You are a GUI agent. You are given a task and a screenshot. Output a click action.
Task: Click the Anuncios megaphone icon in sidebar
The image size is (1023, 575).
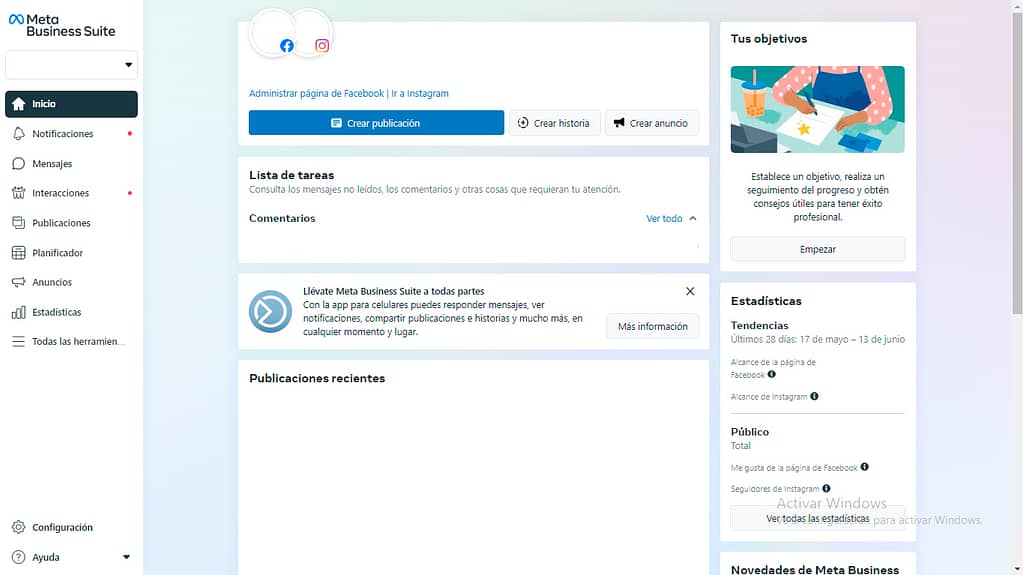(x=18, y=283)
